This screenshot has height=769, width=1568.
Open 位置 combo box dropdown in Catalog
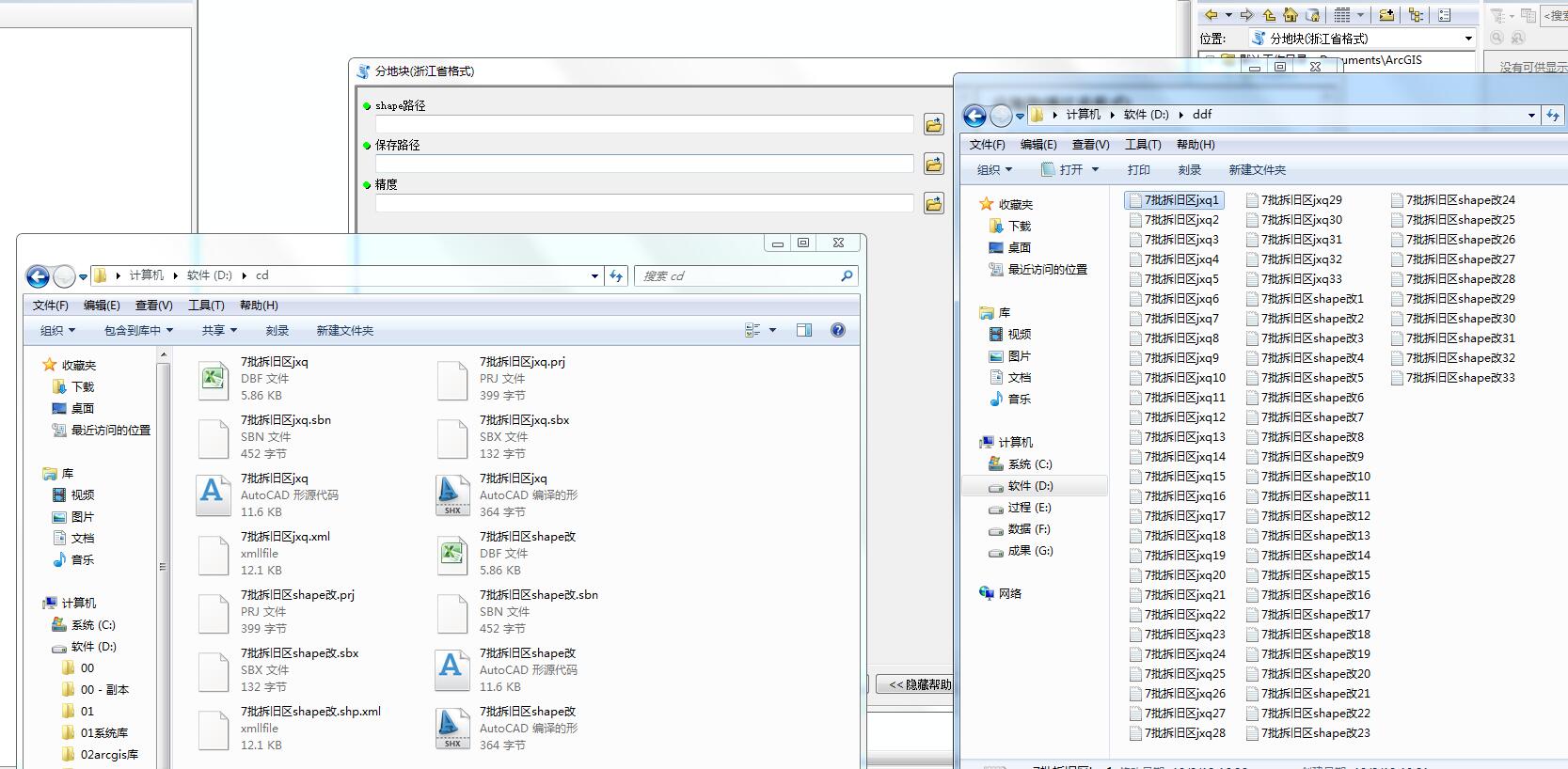(1468, 39)
